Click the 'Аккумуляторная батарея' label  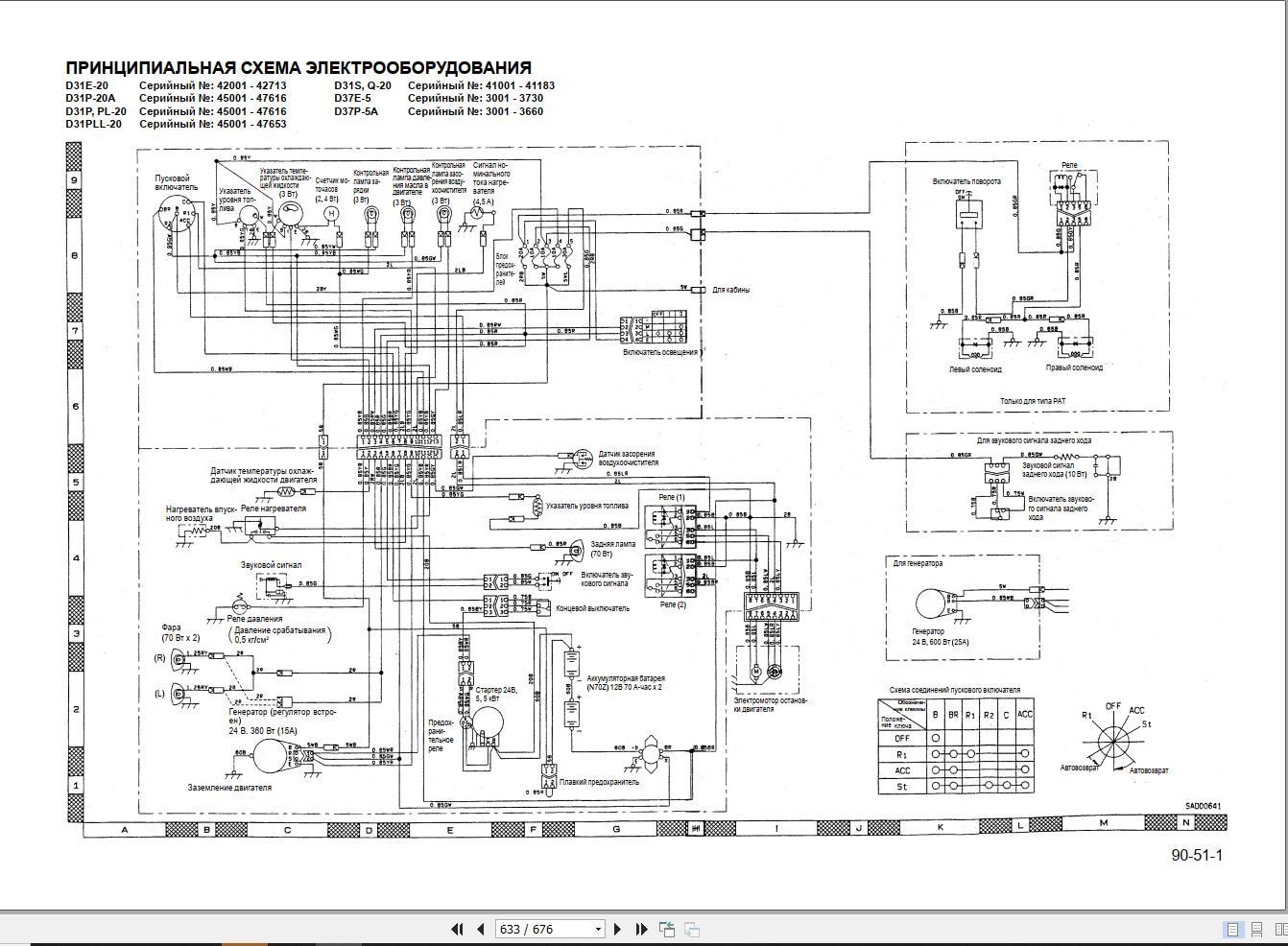(x=626, y=678)
